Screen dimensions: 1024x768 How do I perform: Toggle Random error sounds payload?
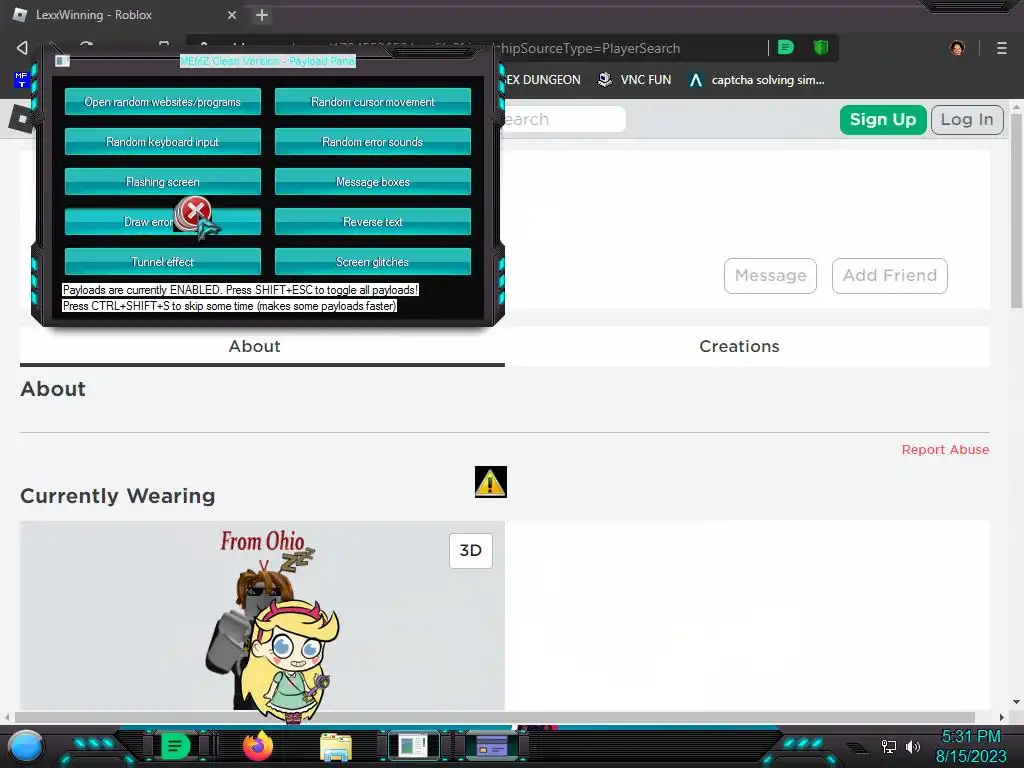pos(373,142)
